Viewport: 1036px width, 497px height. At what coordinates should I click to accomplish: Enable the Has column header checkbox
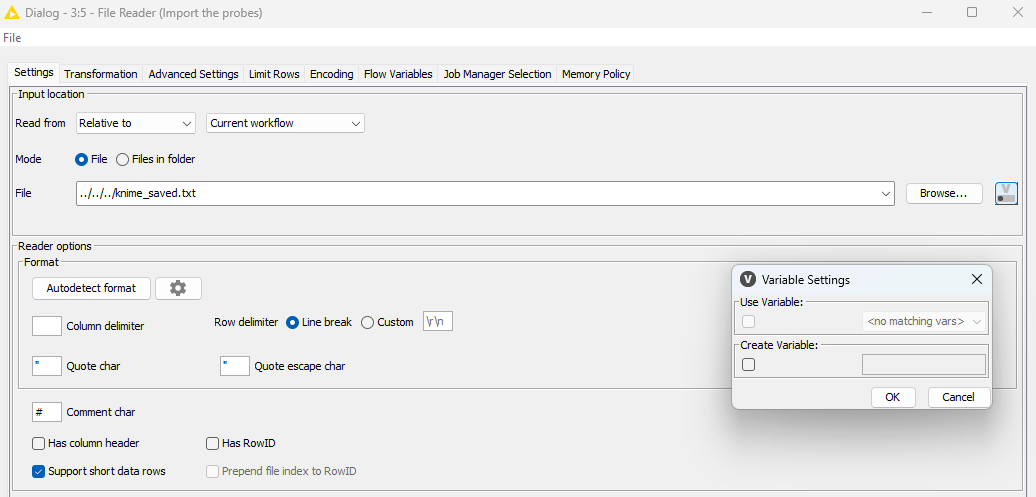(x=39, y=443)
